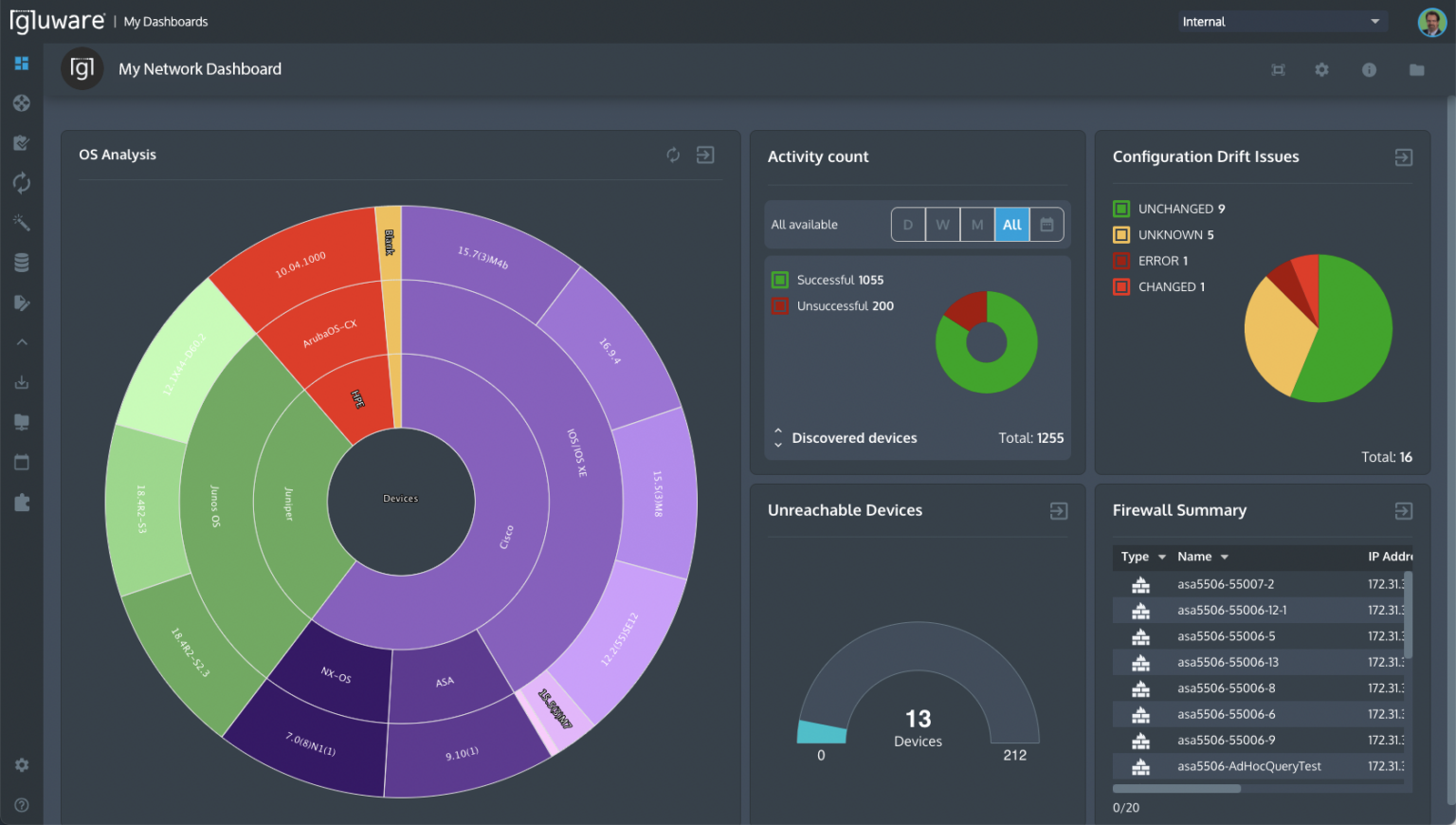
Task: Open the Unreachable Devices export link
Action: [x=1058, y=510]
